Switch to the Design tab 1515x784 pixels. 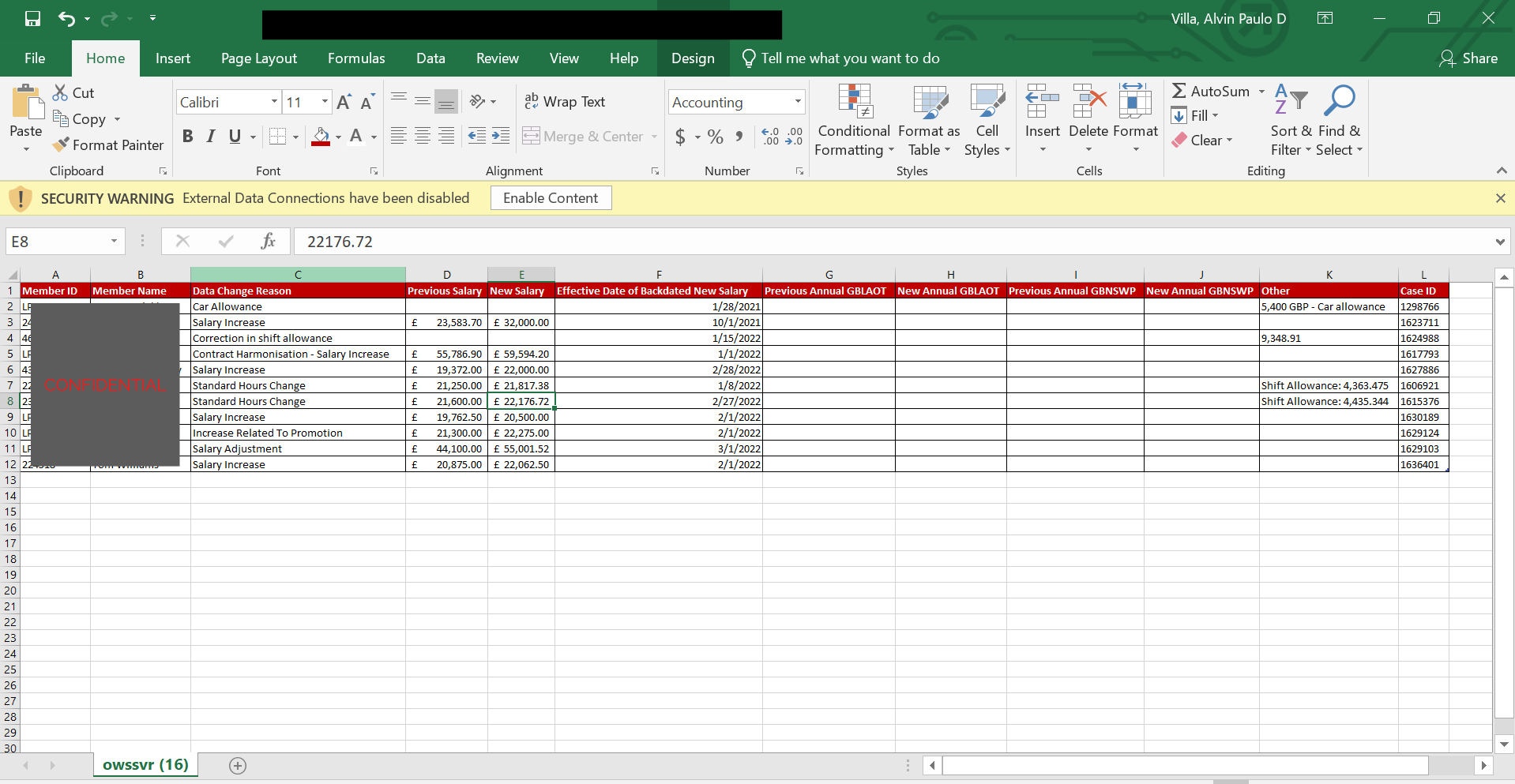[693, 58]
